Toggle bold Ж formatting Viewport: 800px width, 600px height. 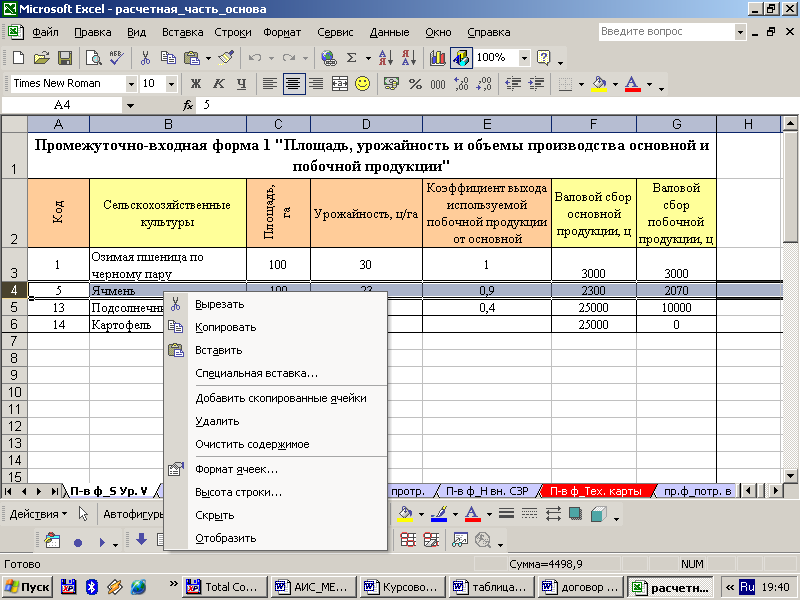[195, 84]
